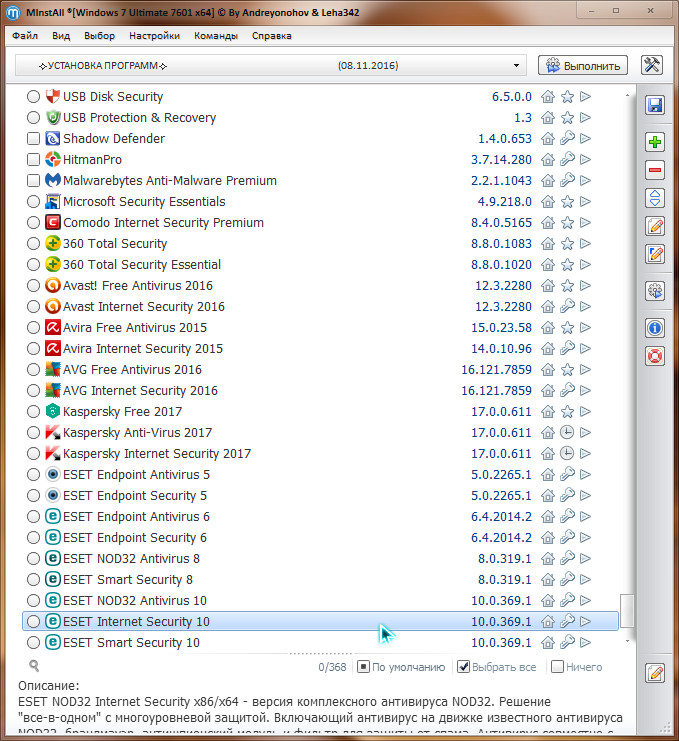
Task: Click the green plus add icon
Action: pos(655,142)
